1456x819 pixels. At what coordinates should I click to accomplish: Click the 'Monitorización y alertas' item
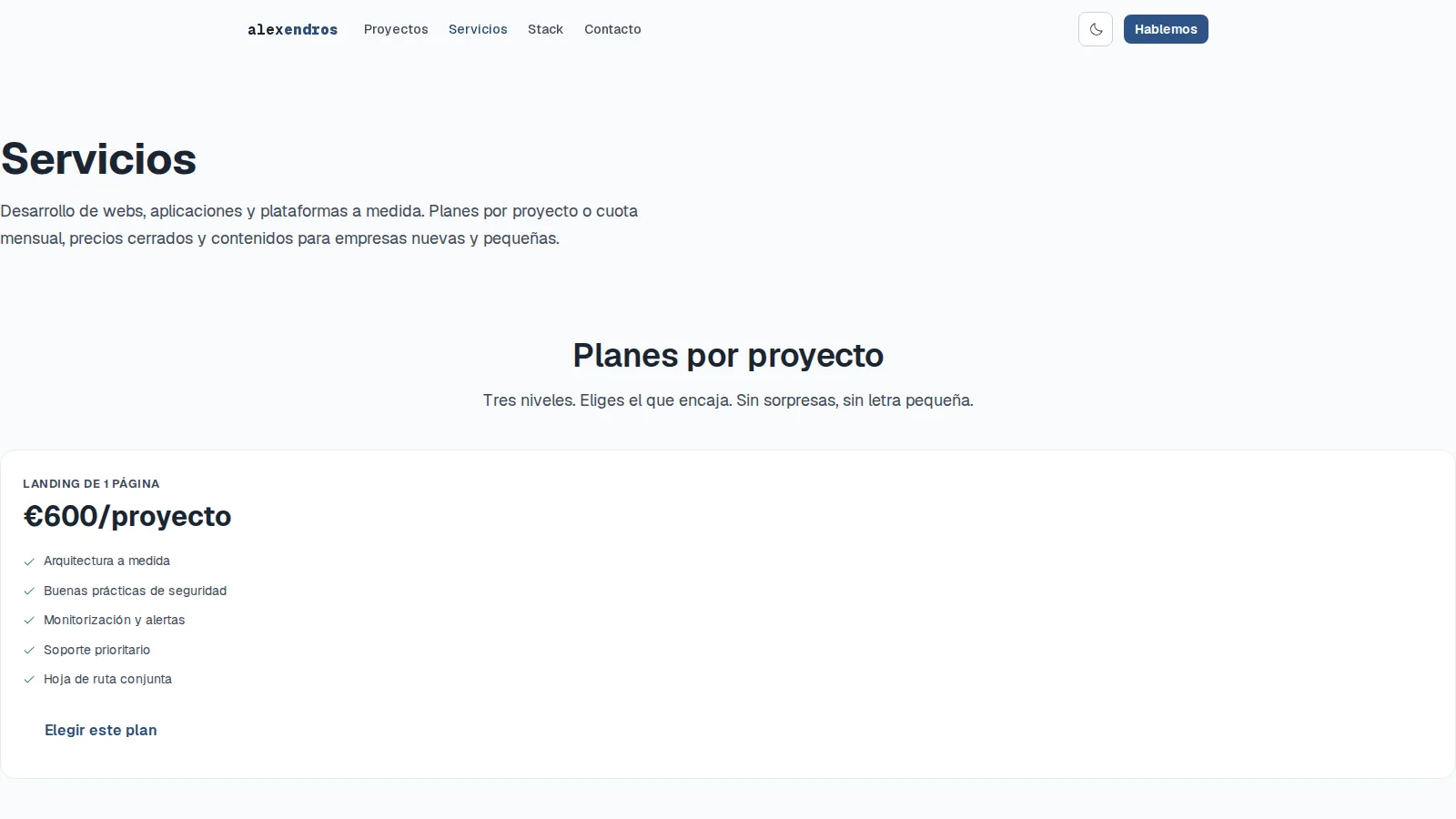click(x=114, y=620)
